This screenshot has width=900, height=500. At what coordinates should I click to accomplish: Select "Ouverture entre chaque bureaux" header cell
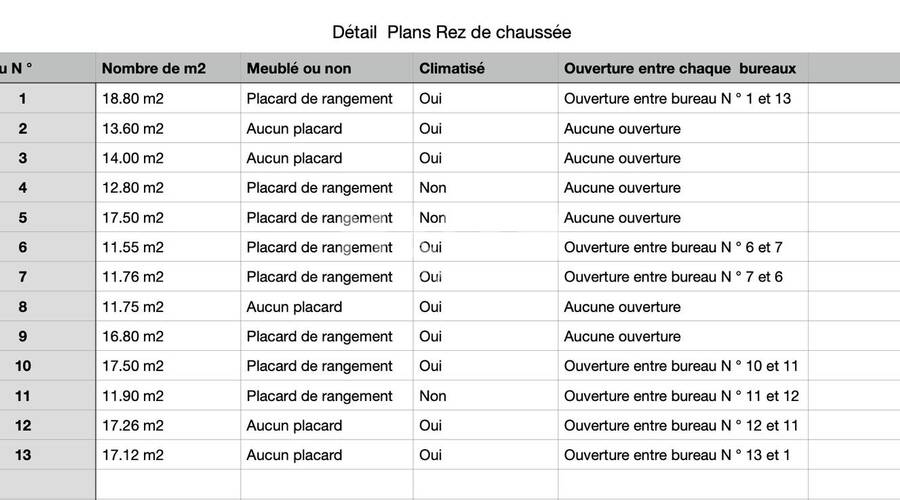coord(680,68)
